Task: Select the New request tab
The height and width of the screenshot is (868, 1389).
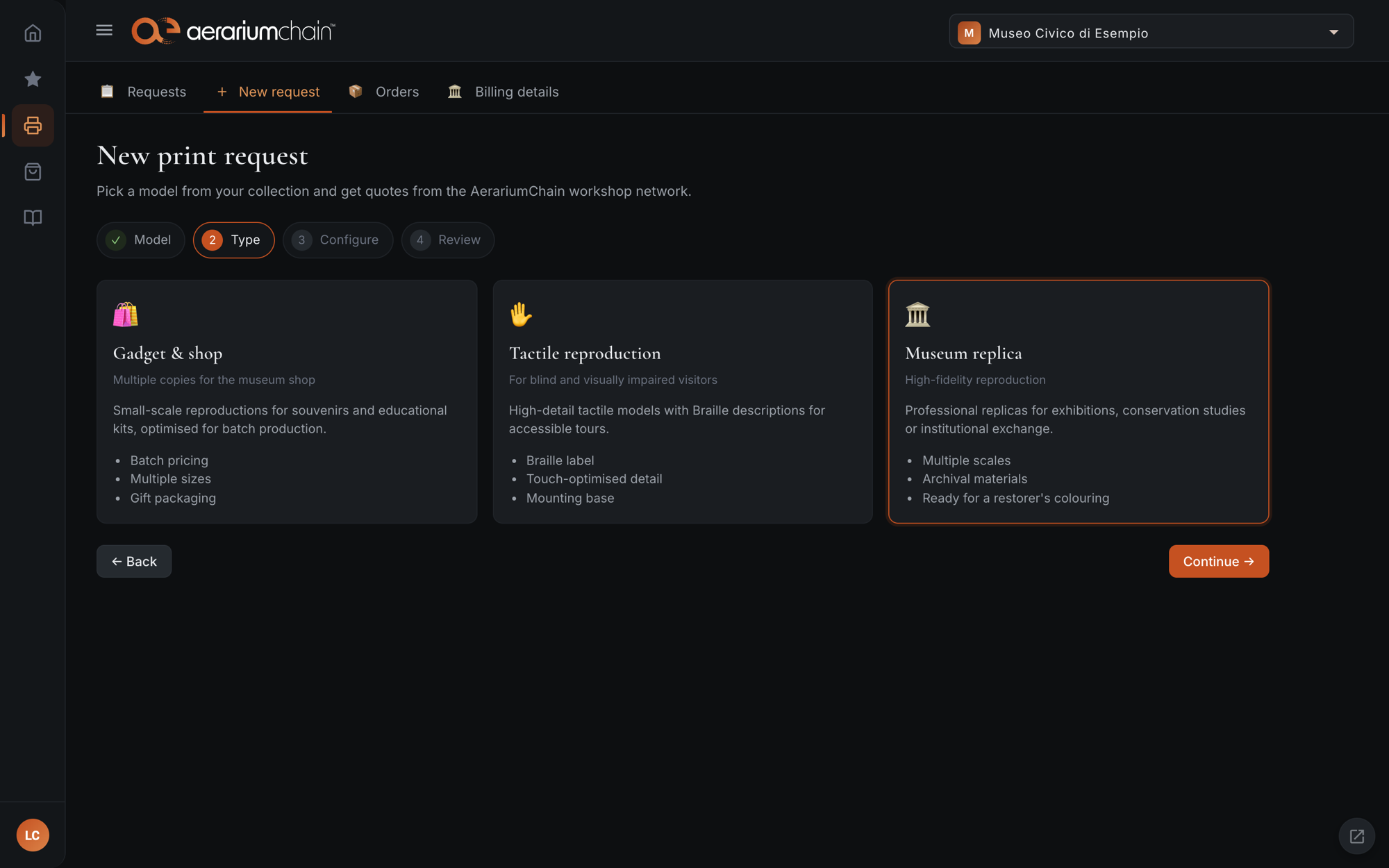Action: point(267,92)
